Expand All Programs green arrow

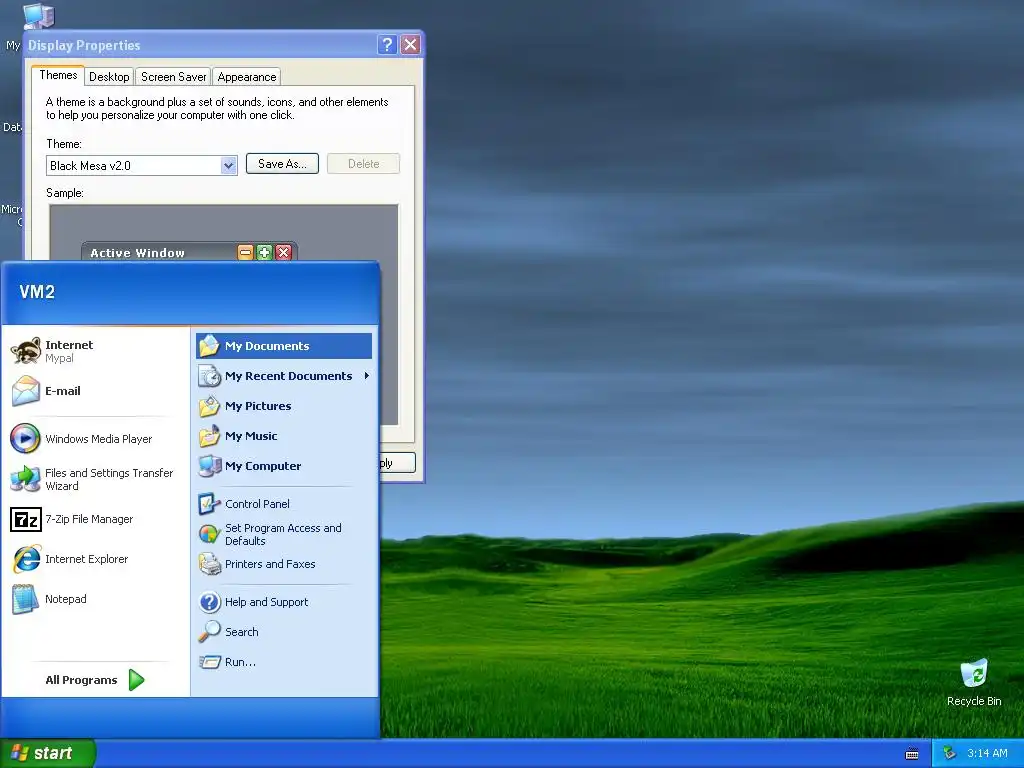[x=136, y=680]
